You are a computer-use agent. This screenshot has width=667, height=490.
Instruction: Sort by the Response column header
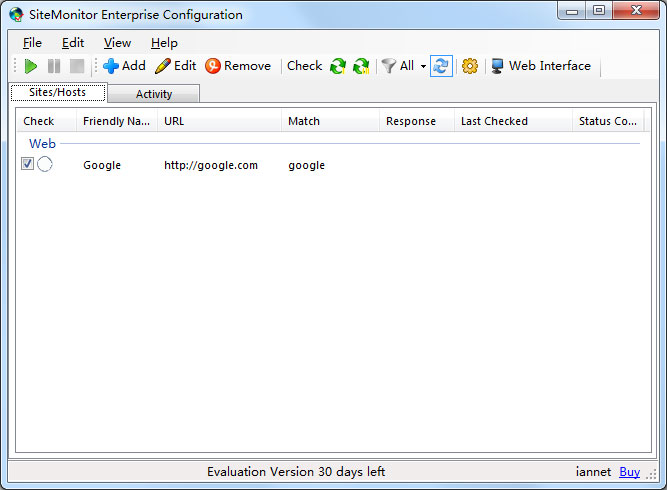[x=417, y=121]
